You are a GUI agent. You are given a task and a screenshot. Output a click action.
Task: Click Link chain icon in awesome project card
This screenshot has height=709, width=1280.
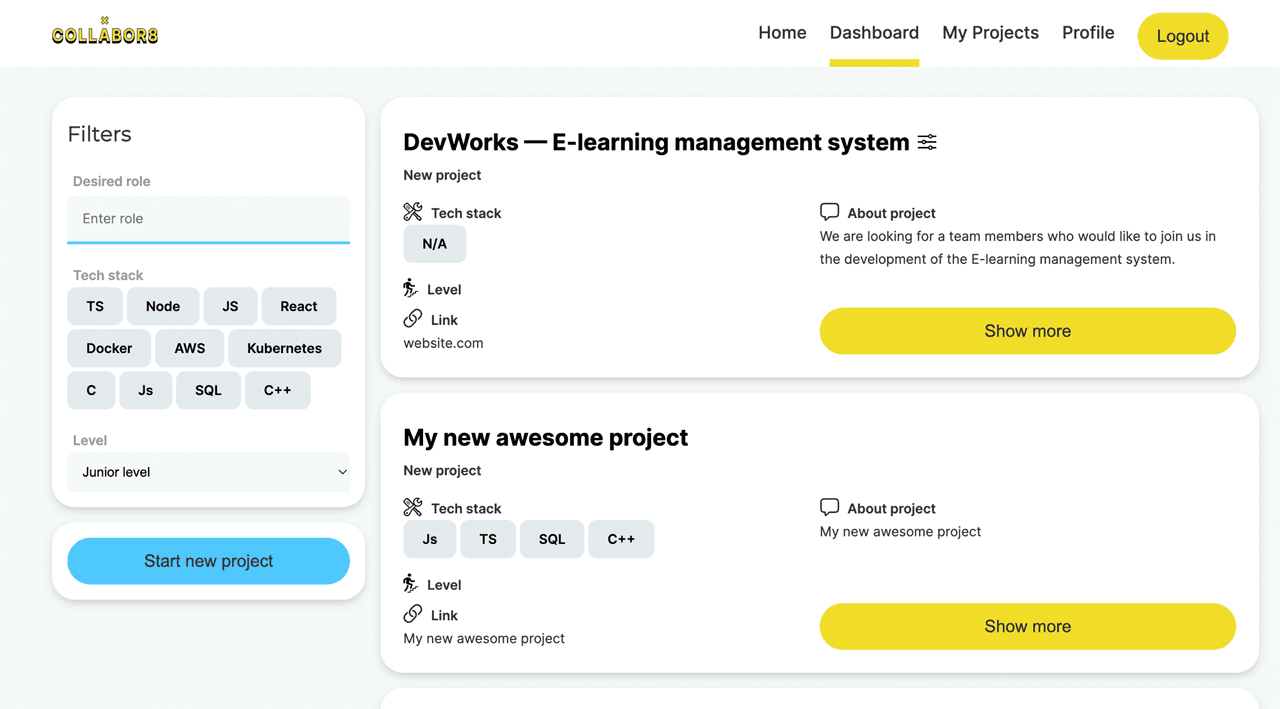coord(413,613)
